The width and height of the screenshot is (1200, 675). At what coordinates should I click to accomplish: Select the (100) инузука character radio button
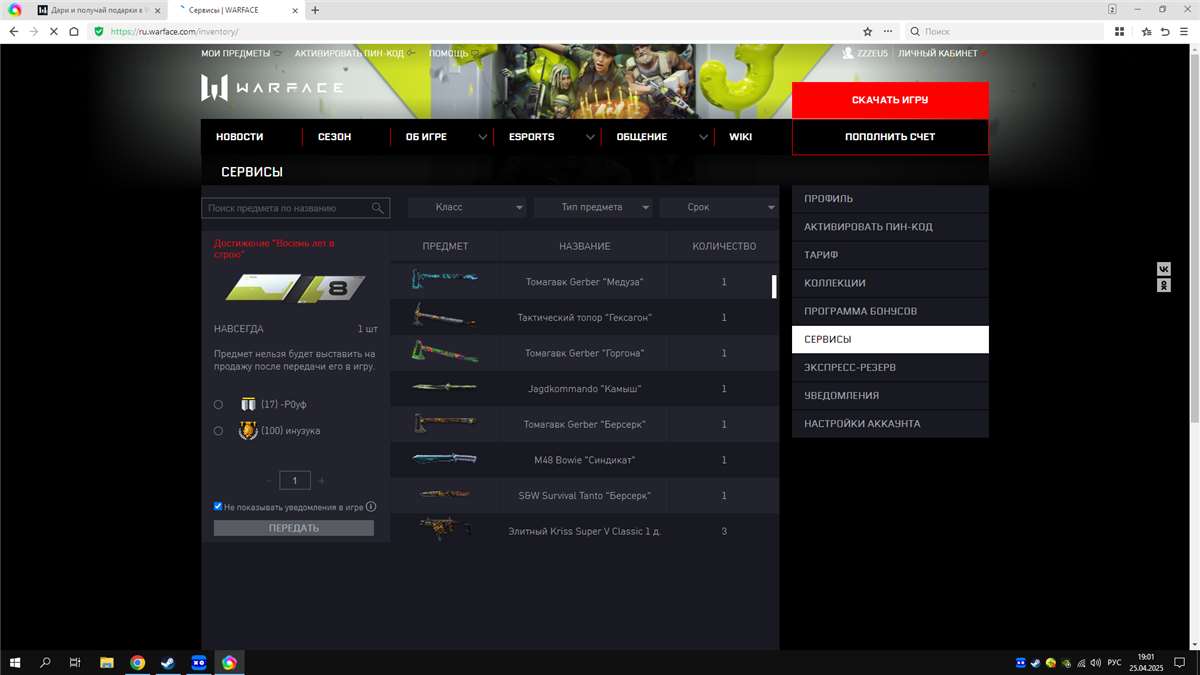tap(218, 431)
